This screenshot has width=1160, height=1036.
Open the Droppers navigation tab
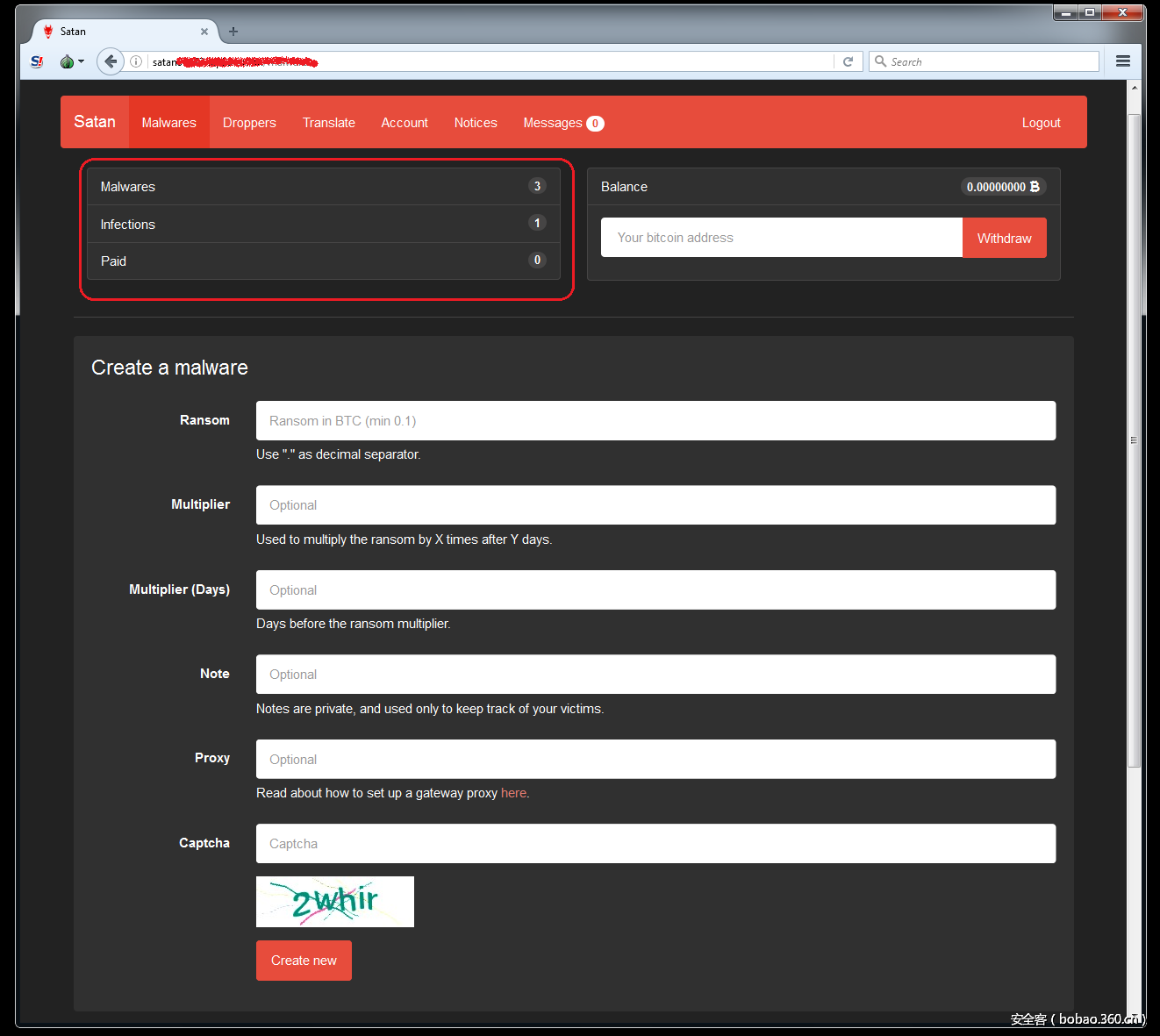pos(249,123)
